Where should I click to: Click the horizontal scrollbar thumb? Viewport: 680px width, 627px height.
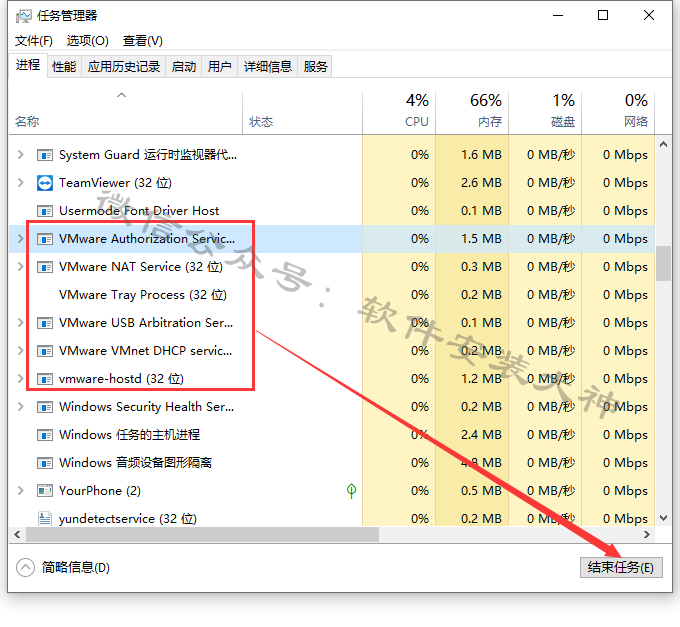(x=202, y=535)
